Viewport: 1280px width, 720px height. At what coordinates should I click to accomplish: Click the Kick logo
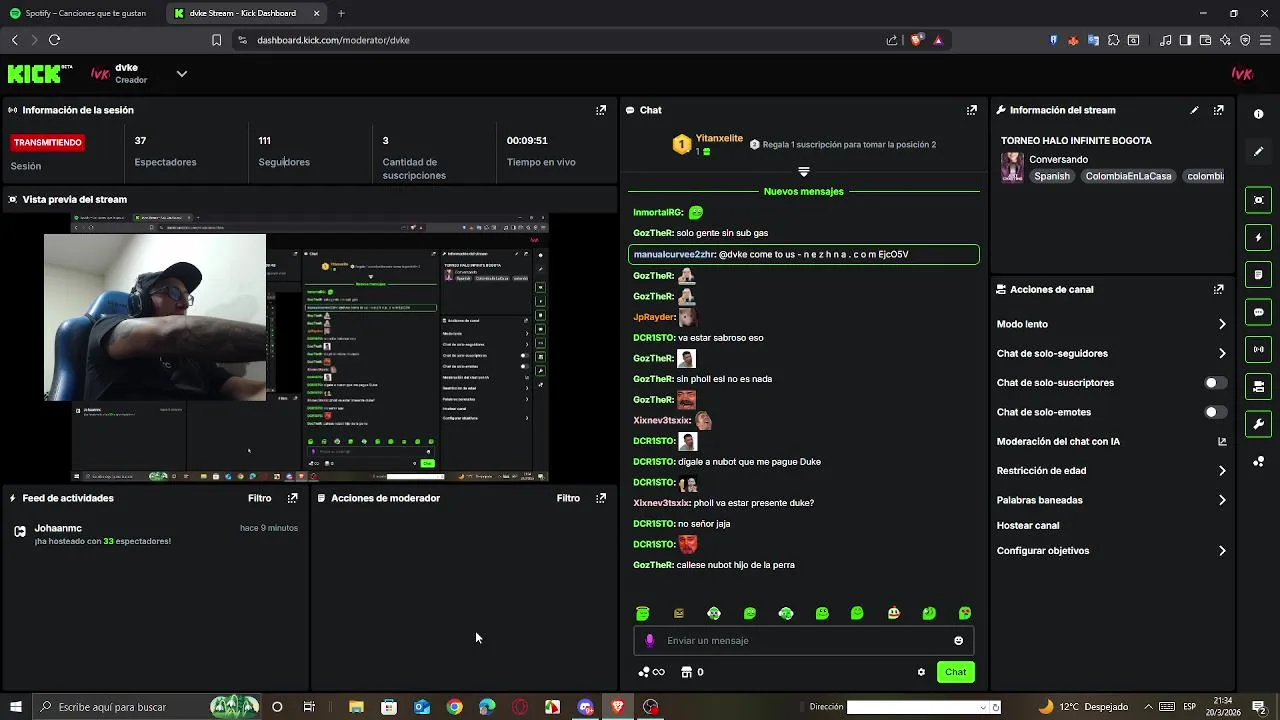pyautogui.click(x=39, y=74)
